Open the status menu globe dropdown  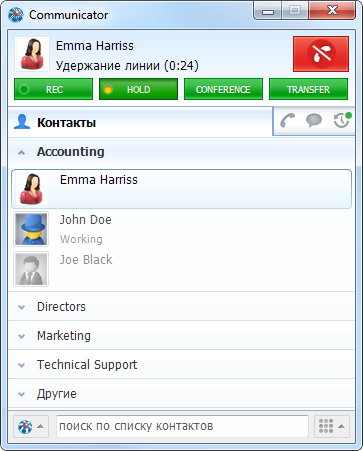(x=31, y=426)
